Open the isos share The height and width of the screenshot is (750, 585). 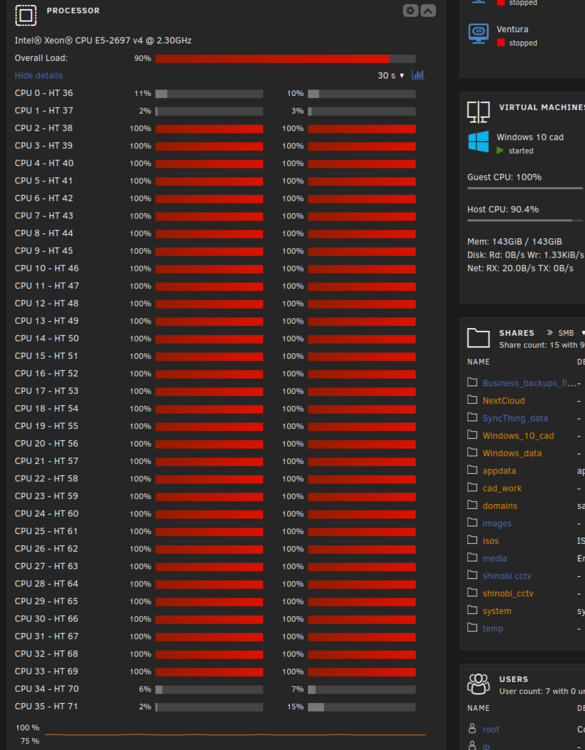(491, 541)
